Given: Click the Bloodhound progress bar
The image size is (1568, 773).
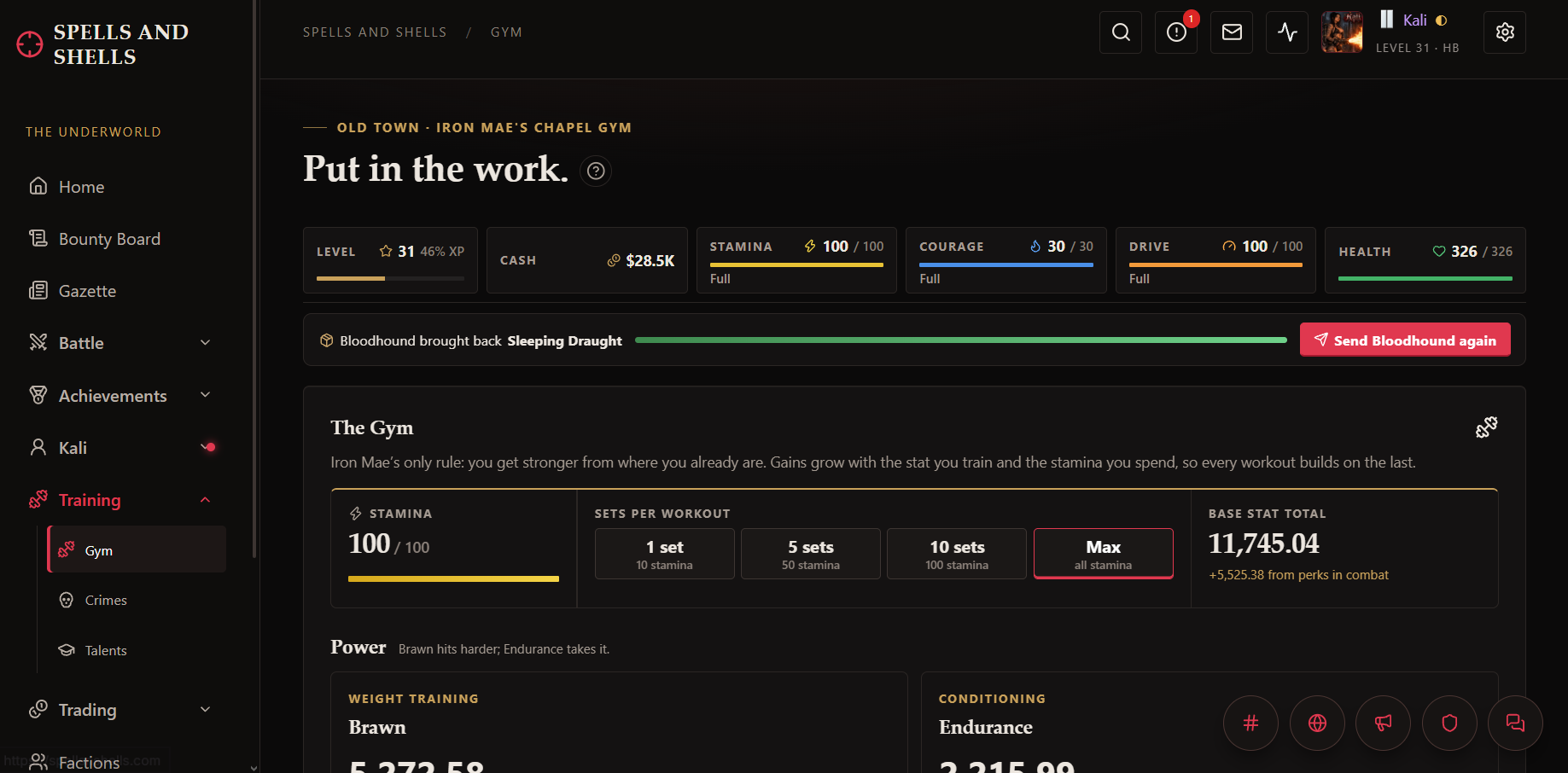Looking at the screenshot, I should pyautogui.click(x=961, y=340).
